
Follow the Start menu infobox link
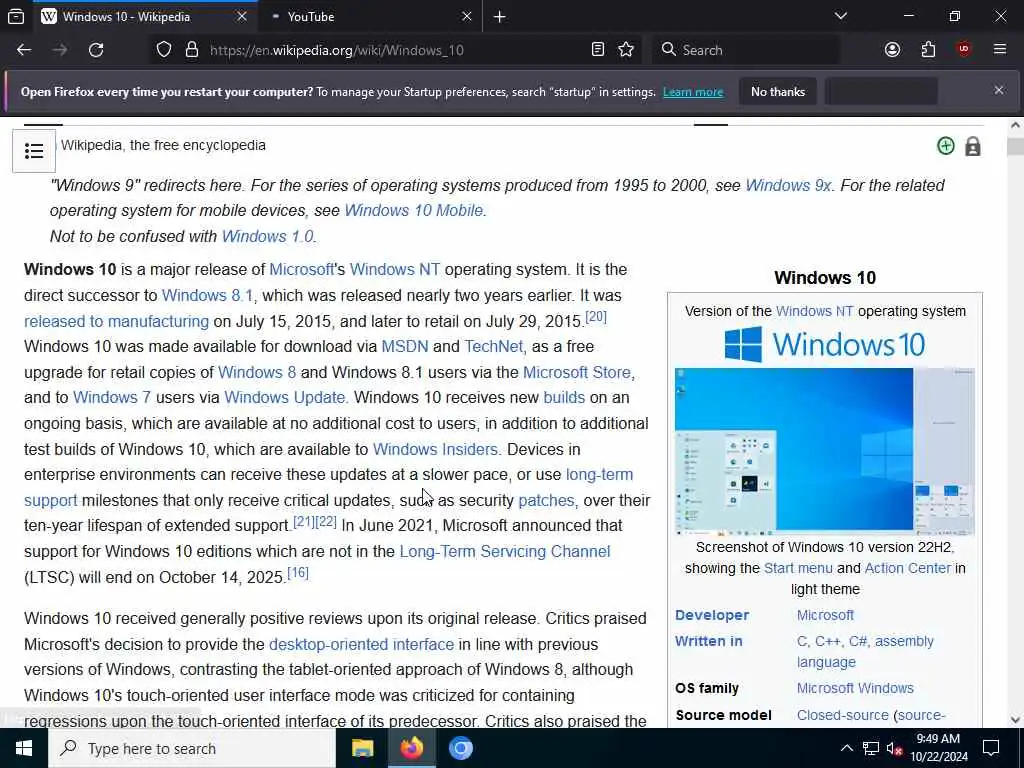click(x=798, y=568)
